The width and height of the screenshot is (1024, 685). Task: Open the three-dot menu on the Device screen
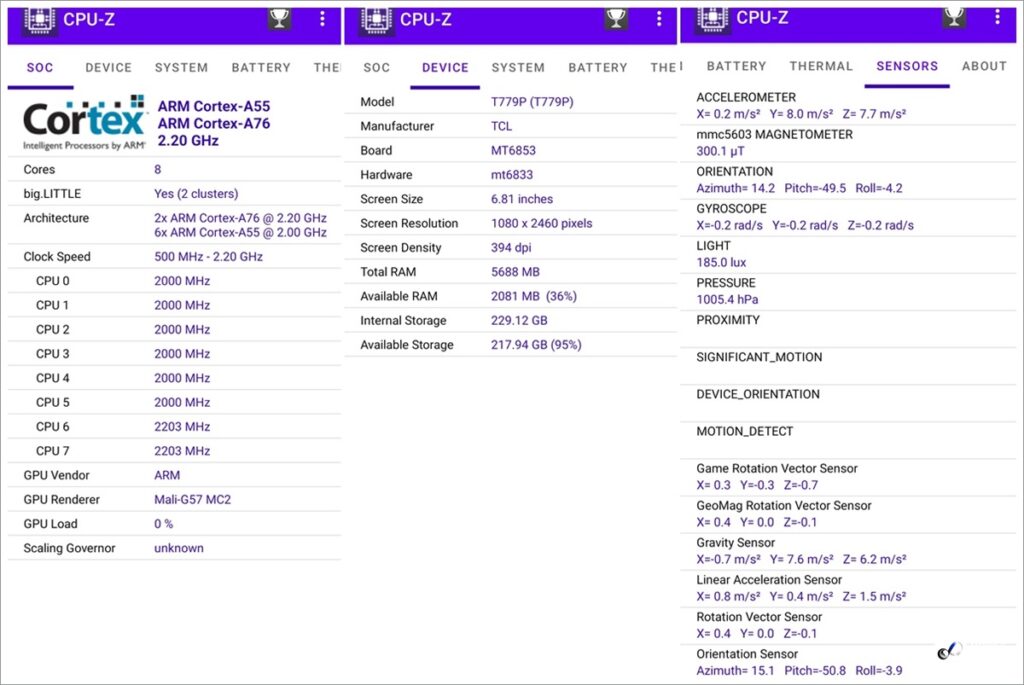pos(658,19)
